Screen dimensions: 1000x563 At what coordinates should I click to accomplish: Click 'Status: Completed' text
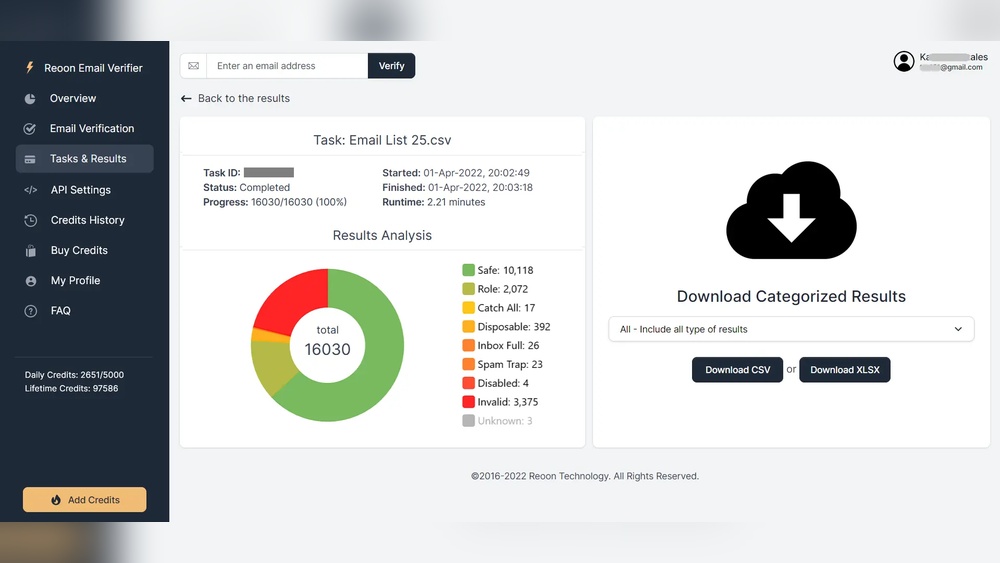point(246,187)
